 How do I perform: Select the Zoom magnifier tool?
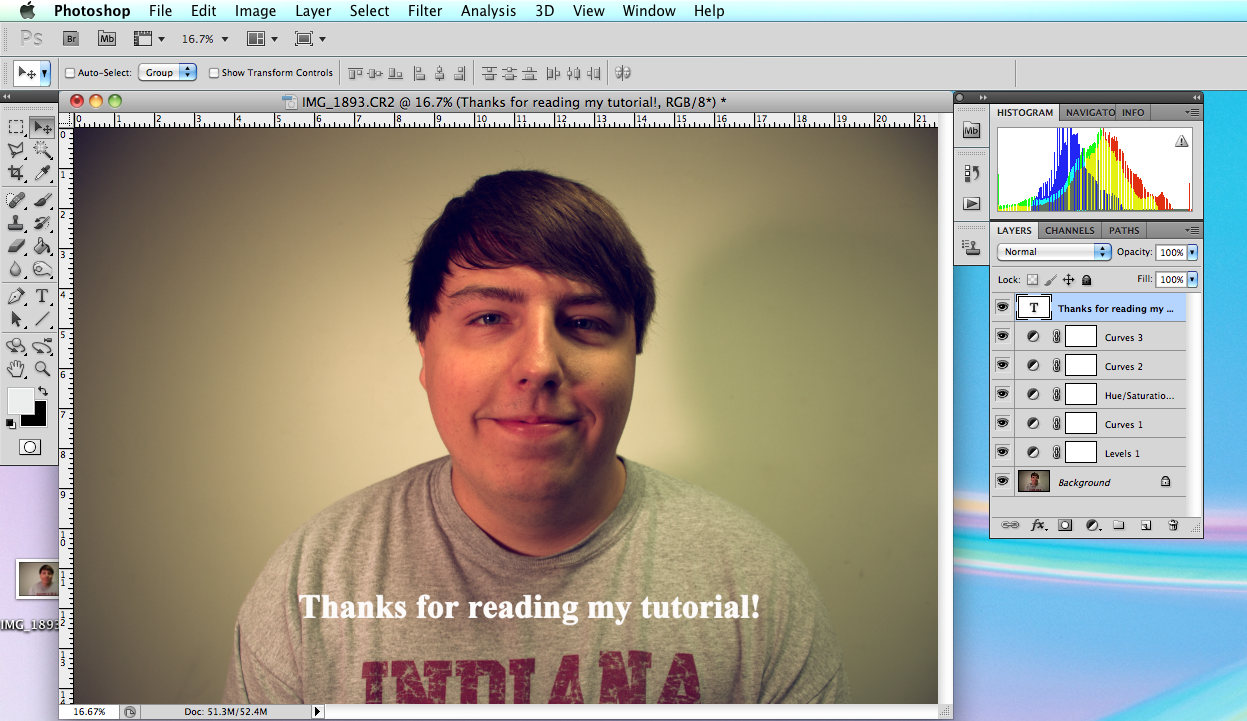coord(42,369)
